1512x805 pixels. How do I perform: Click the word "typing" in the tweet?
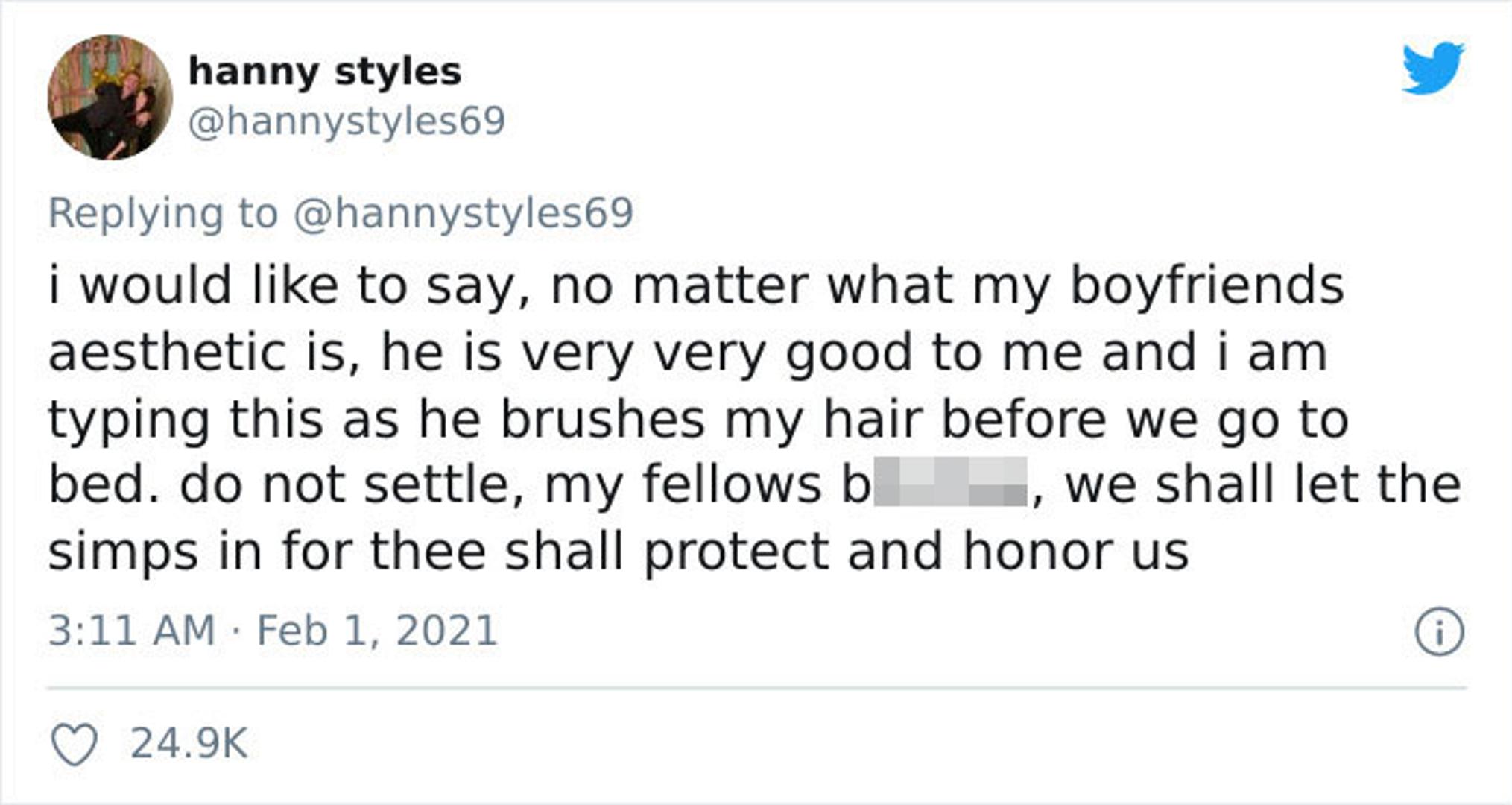pos(129,419)
